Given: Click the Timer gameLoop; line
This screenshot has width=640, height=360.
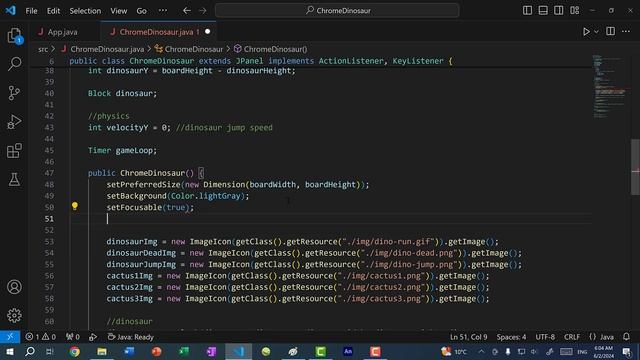Looking at the screenshot, I should [122, 150].
